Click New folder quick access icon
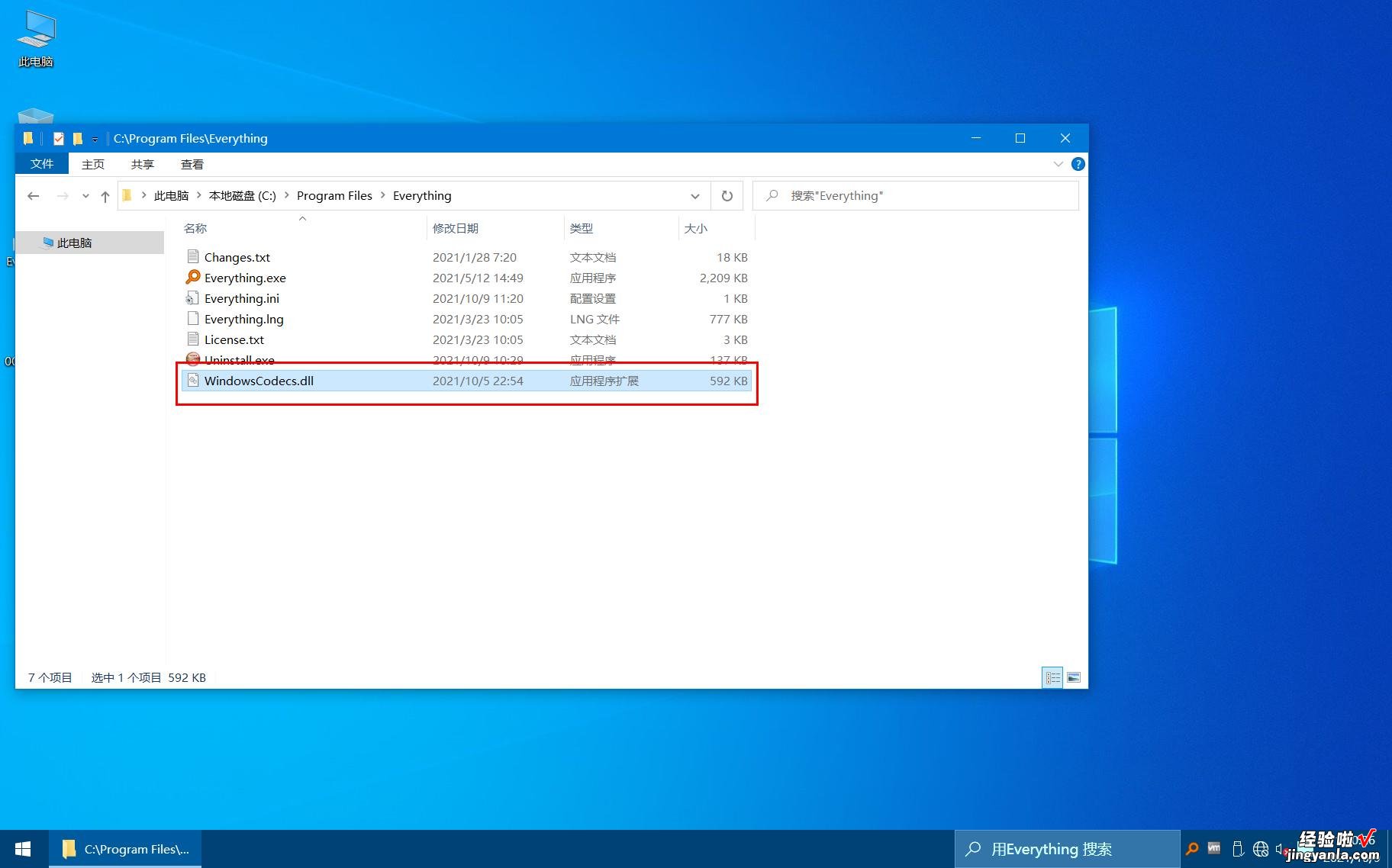1392x868 pixels. click(x=77, y=138)
